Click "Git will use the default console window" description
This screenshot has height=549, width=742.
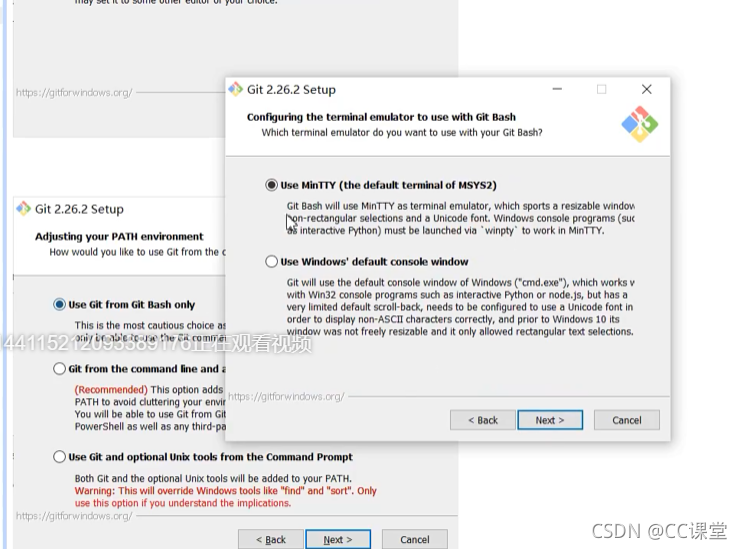coord(460,307)
